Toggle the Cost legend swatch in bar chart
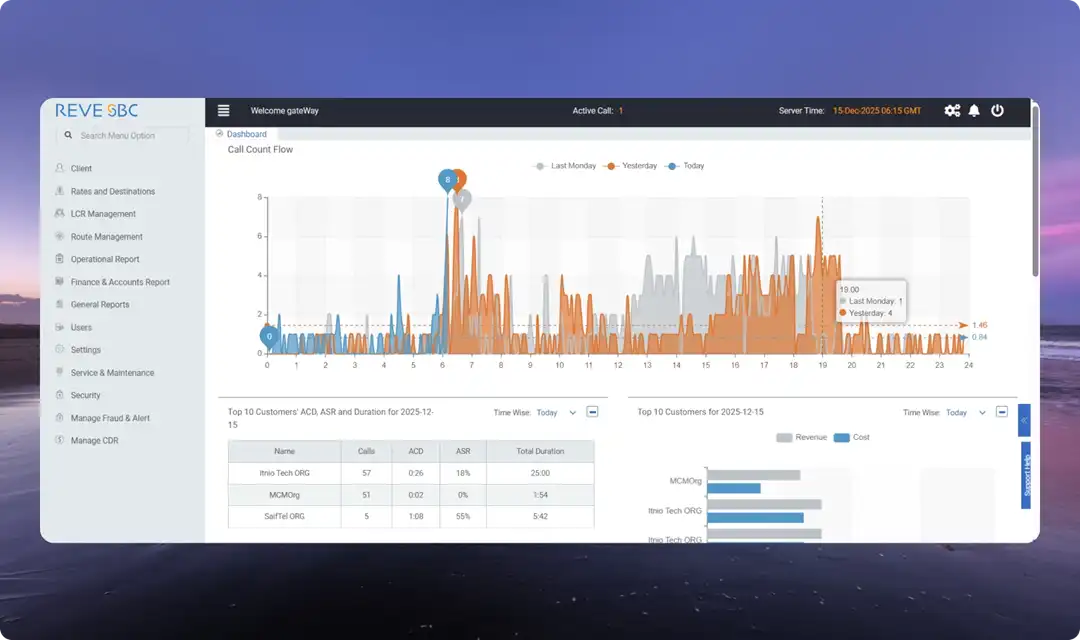This screenshot has width=1080, height=640. (x=841, y=437)
